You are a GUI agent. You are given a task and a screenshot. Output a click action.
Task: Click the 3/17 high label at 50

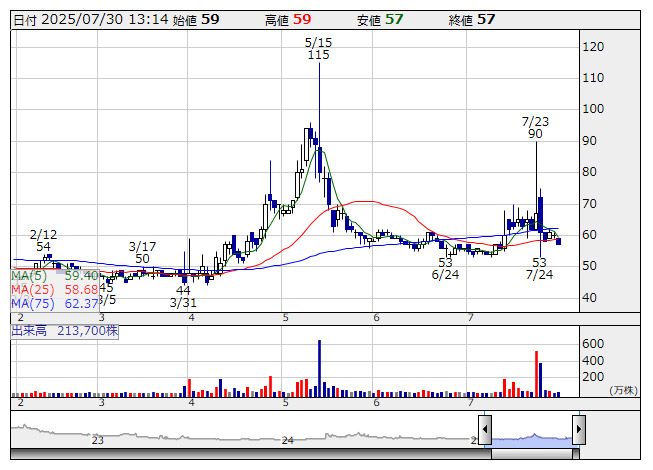point(143,252)
